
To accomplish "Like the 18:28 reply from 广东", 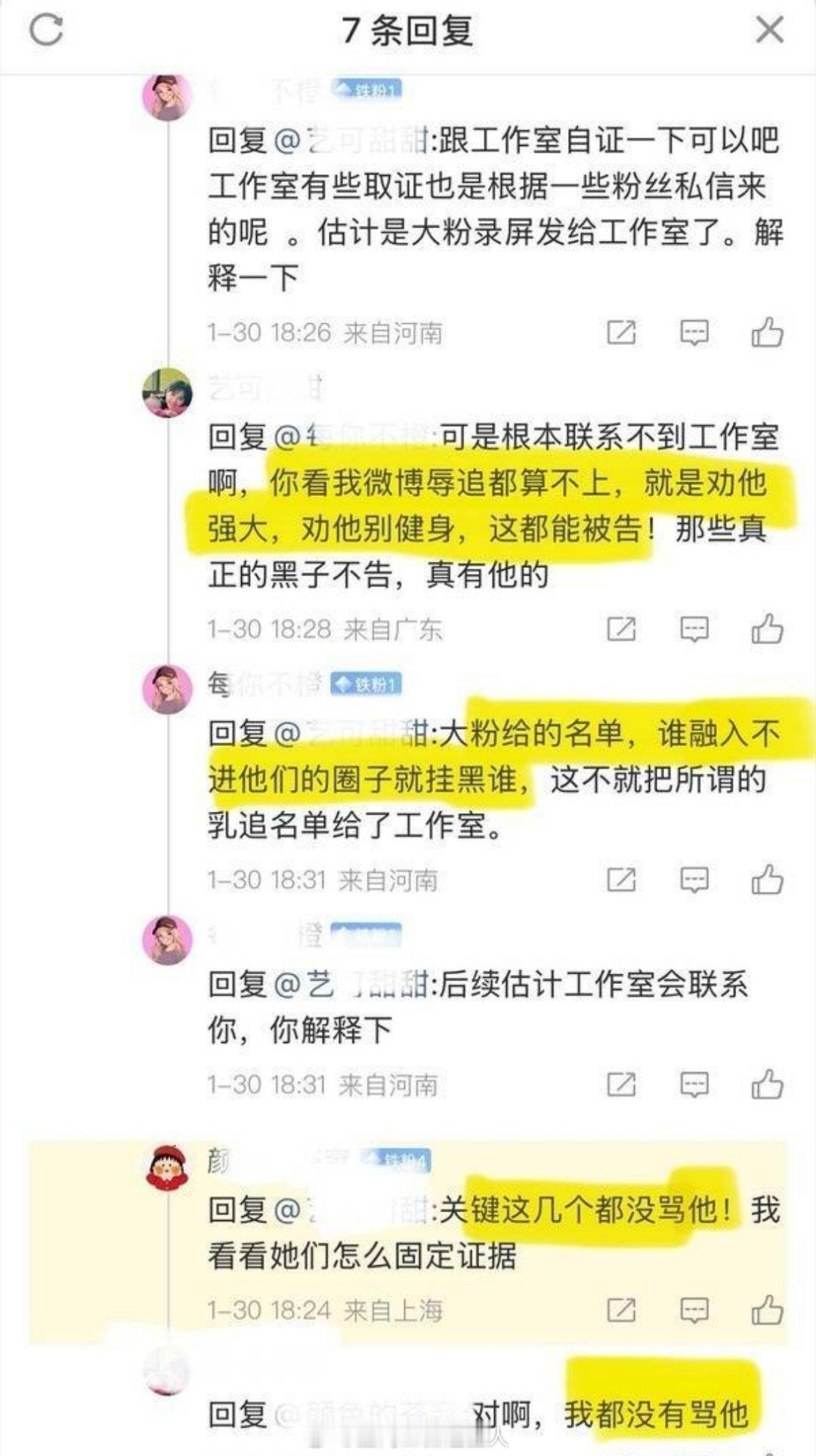I will (x=767, y=628).
